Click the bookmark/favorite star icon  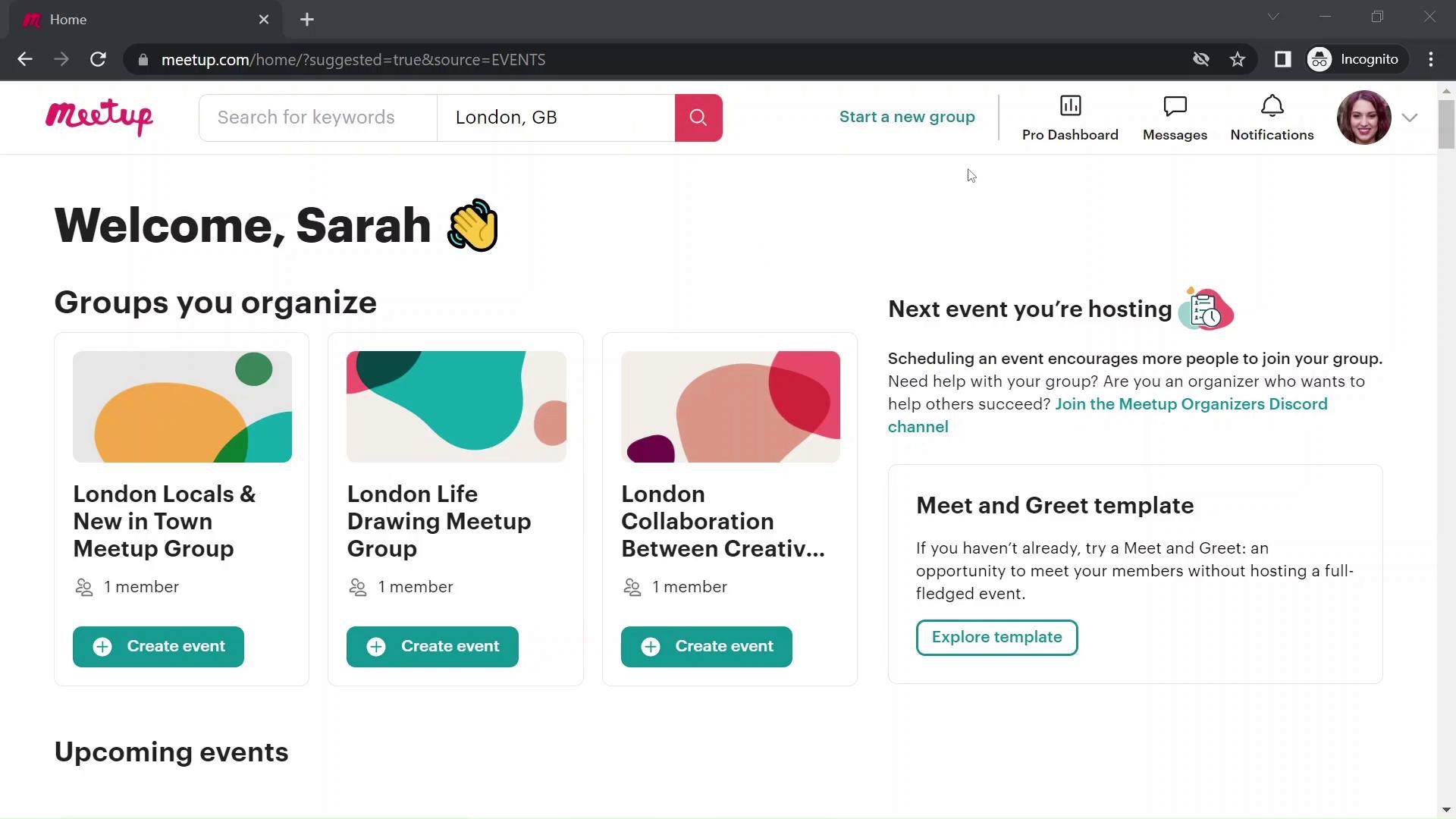coord(1238,59)
